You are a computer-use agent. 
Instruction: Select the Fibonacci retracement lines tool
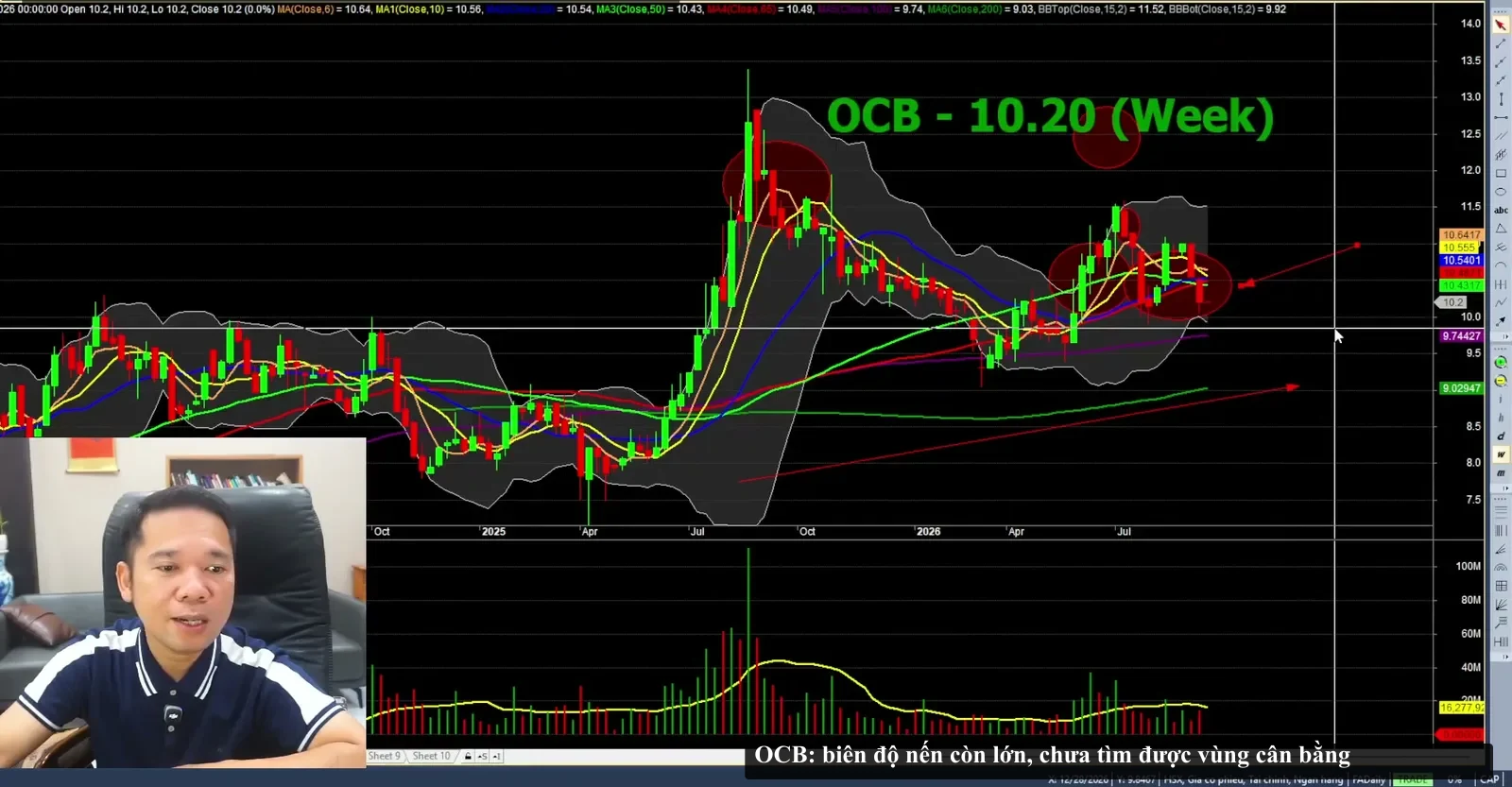(x=1501, y=511)
